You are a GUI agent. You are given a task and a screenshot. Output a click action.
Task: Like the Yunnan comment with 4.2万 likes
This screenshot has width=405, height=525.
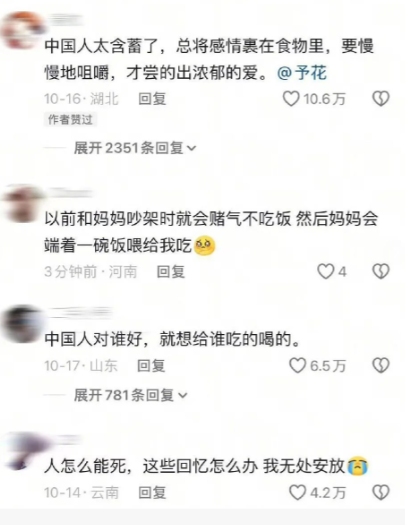[x=297, y=493]
